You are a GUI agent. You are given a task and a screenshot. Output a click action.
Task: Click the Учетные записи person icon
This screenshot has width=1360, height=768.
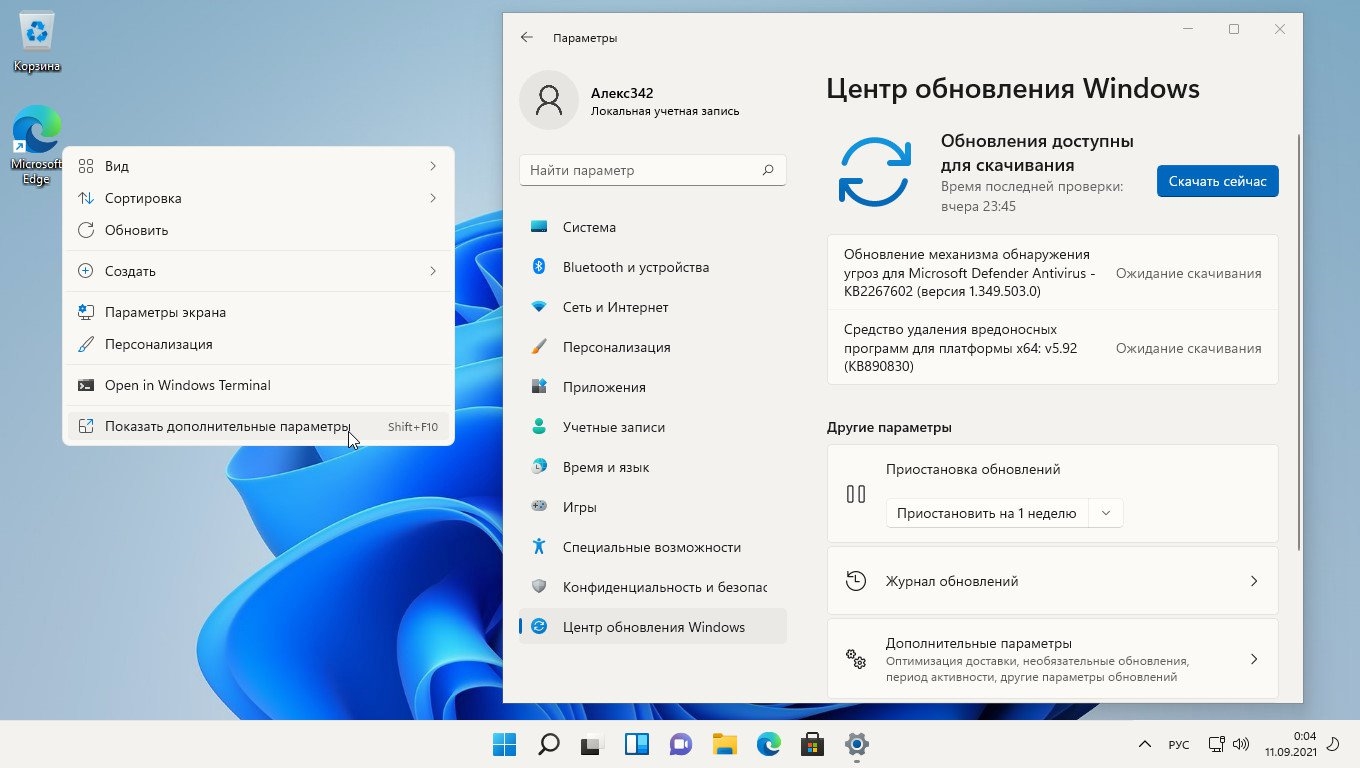click(539, 427)
